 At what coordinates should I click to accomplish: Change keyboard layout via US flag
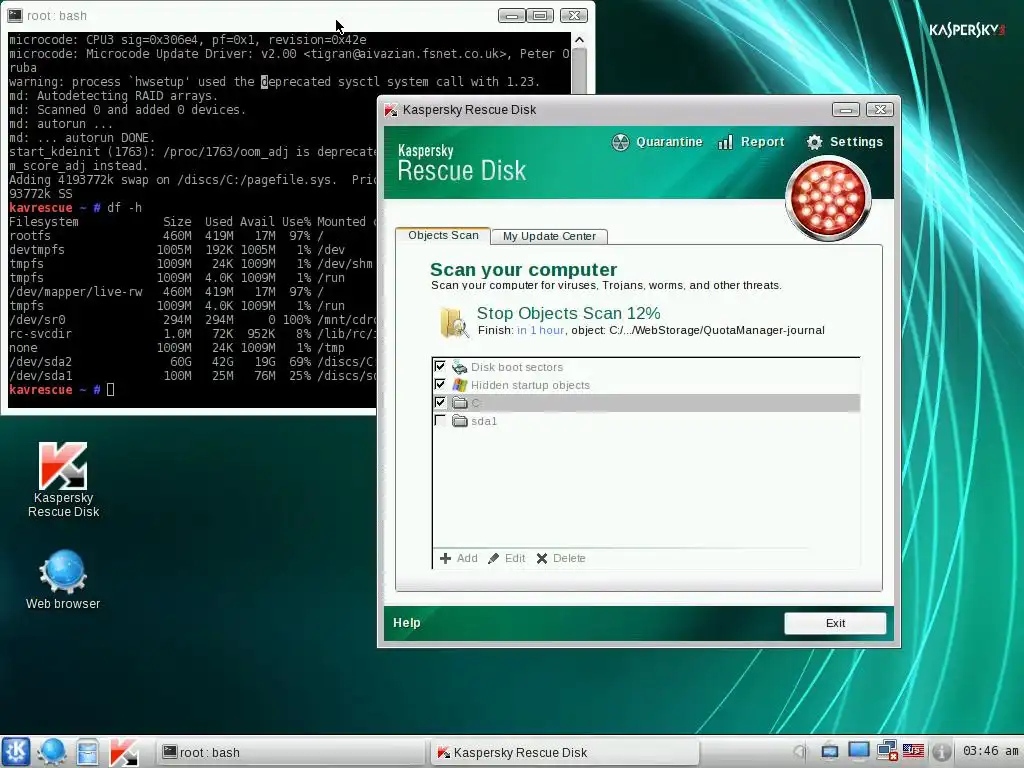point(913,752)
